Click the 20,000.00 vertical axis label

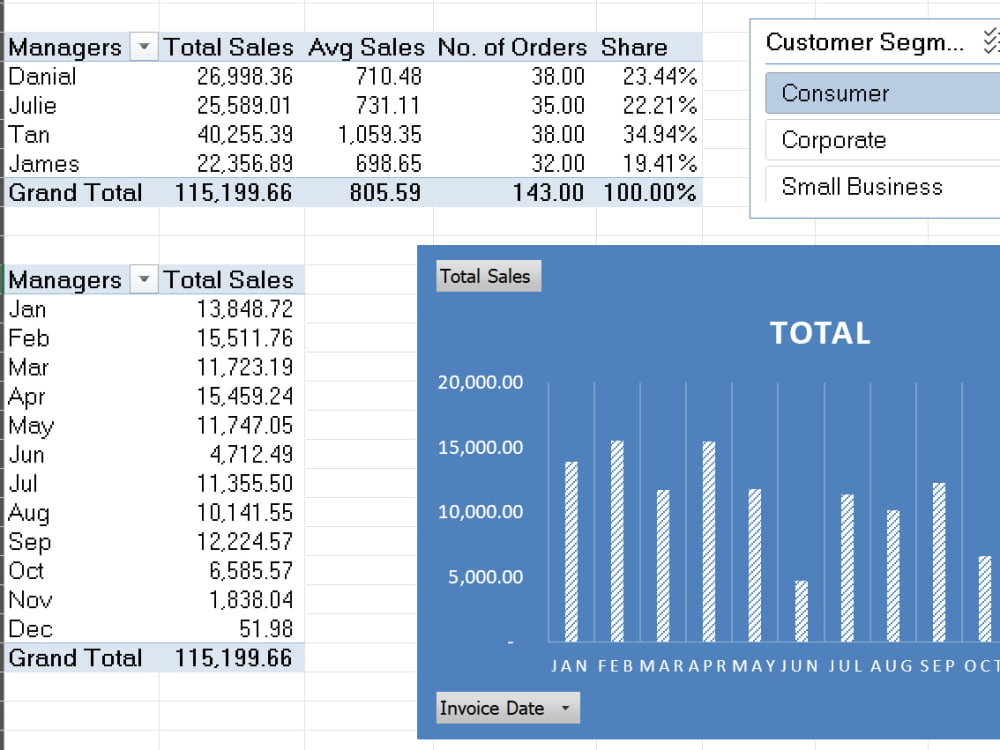(480, 382)
